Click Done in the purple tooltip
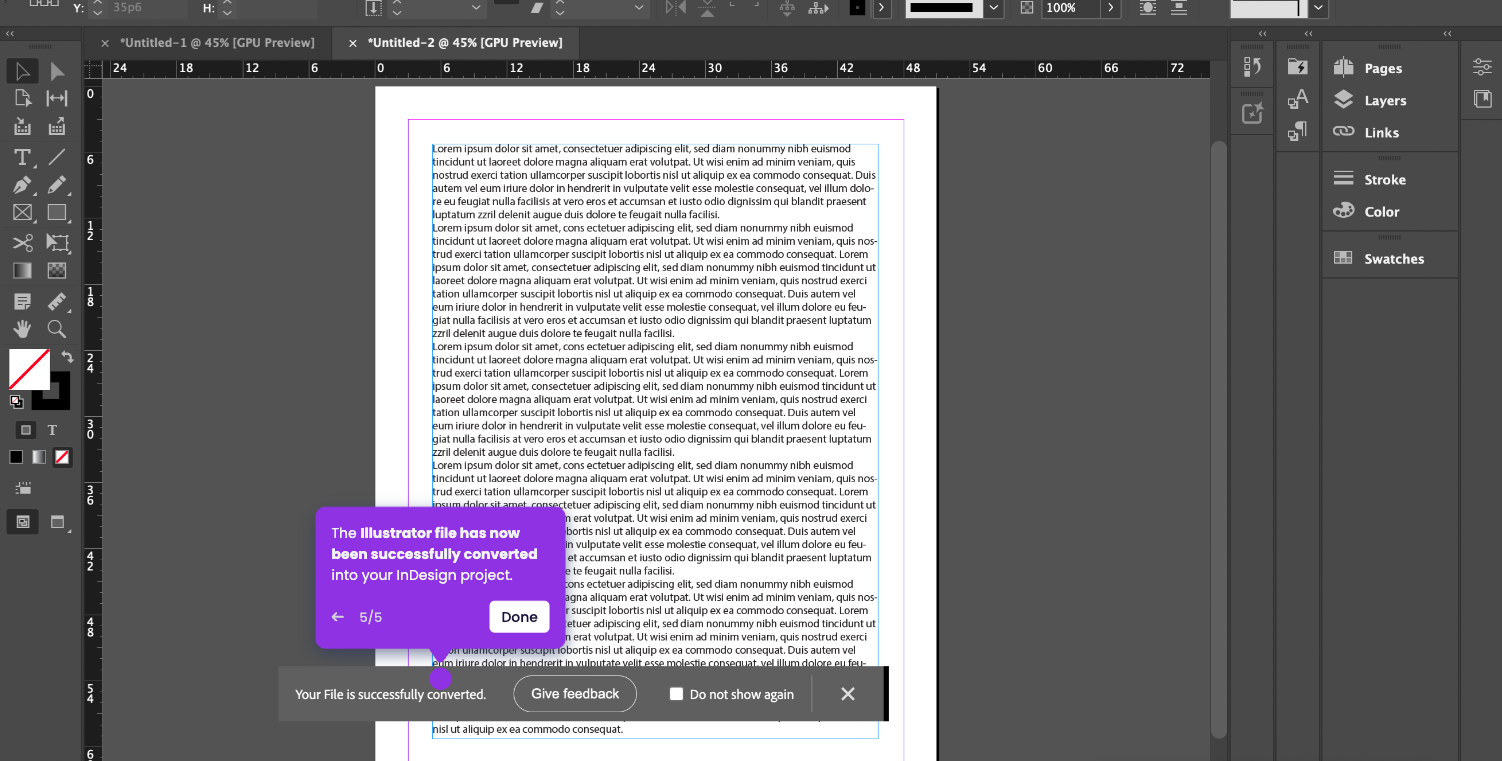Screen dimensions: 1502x761 coord(519,617)
